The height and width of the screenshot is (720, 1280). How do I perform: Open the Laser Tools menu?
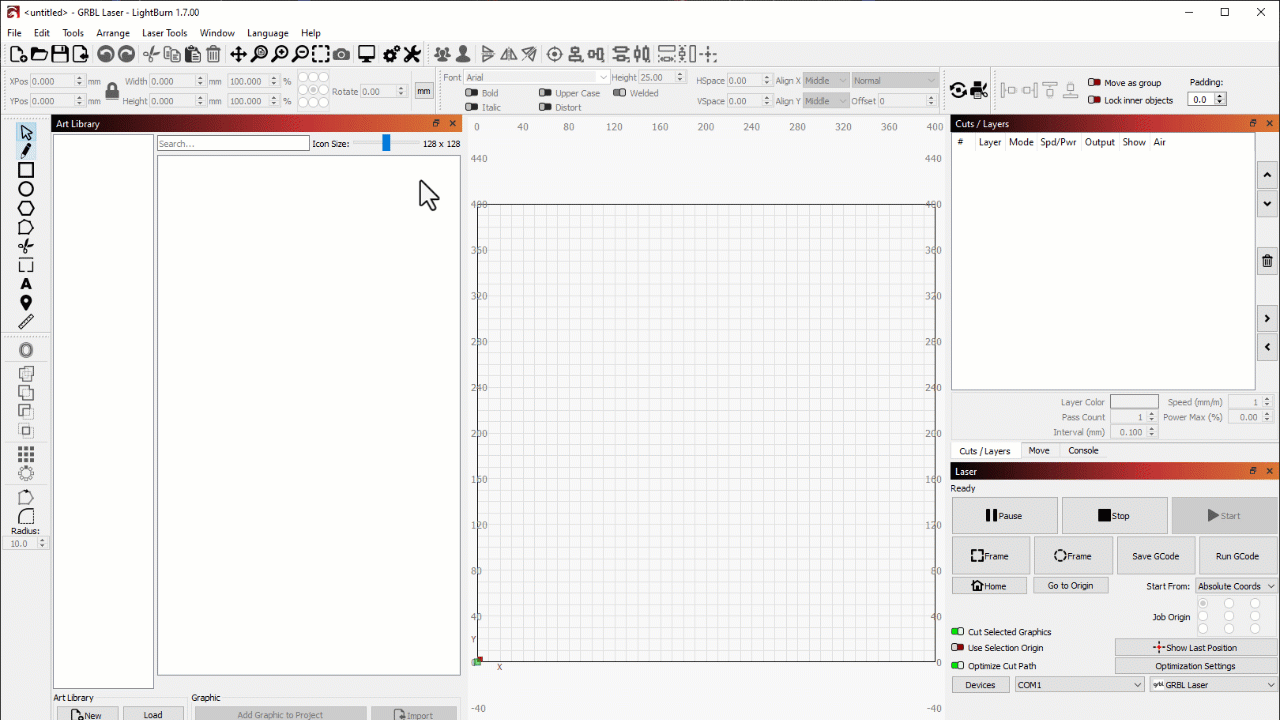click(x=164, y=32)
